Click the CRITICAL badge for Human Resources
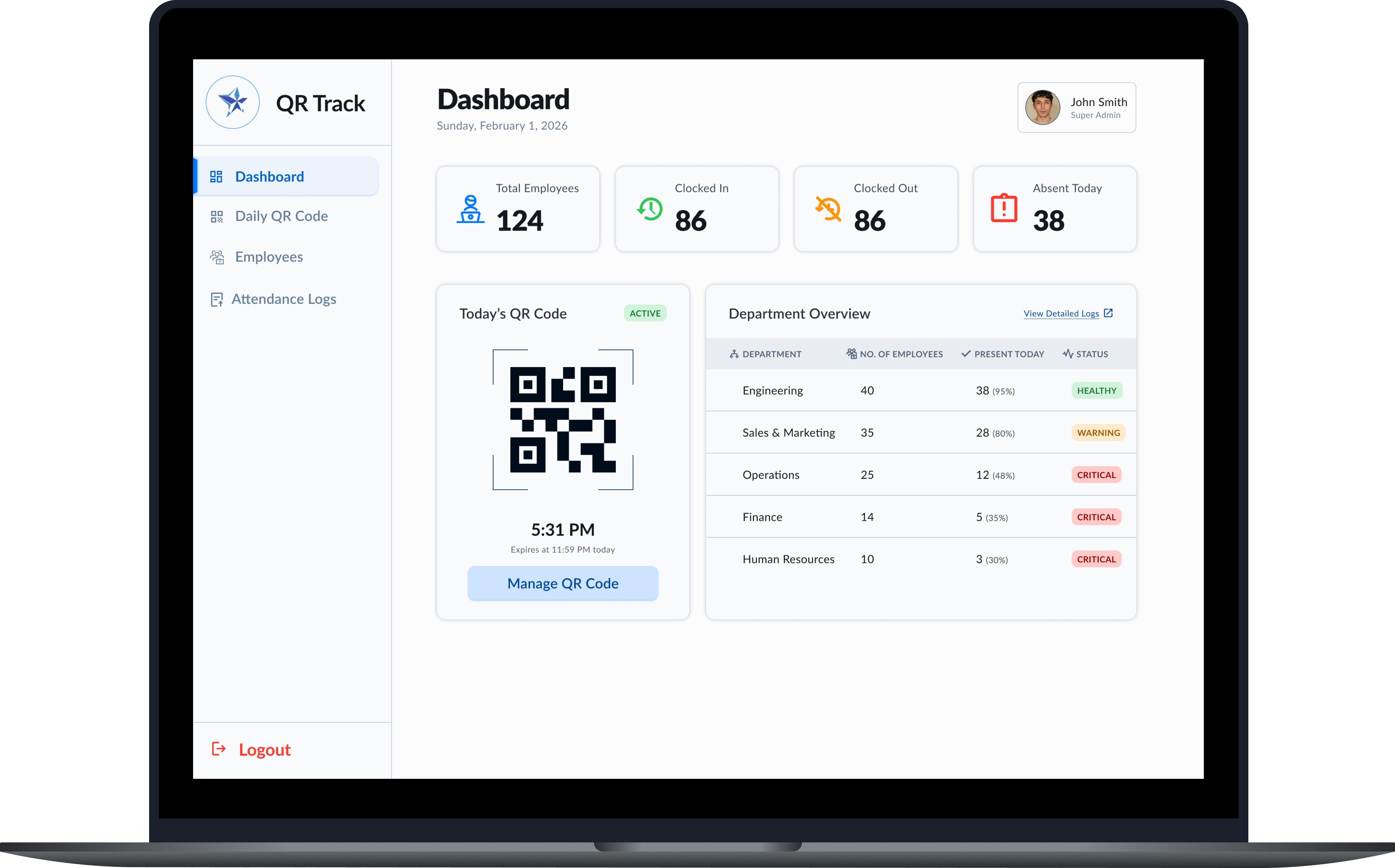 coord(1096,559)
